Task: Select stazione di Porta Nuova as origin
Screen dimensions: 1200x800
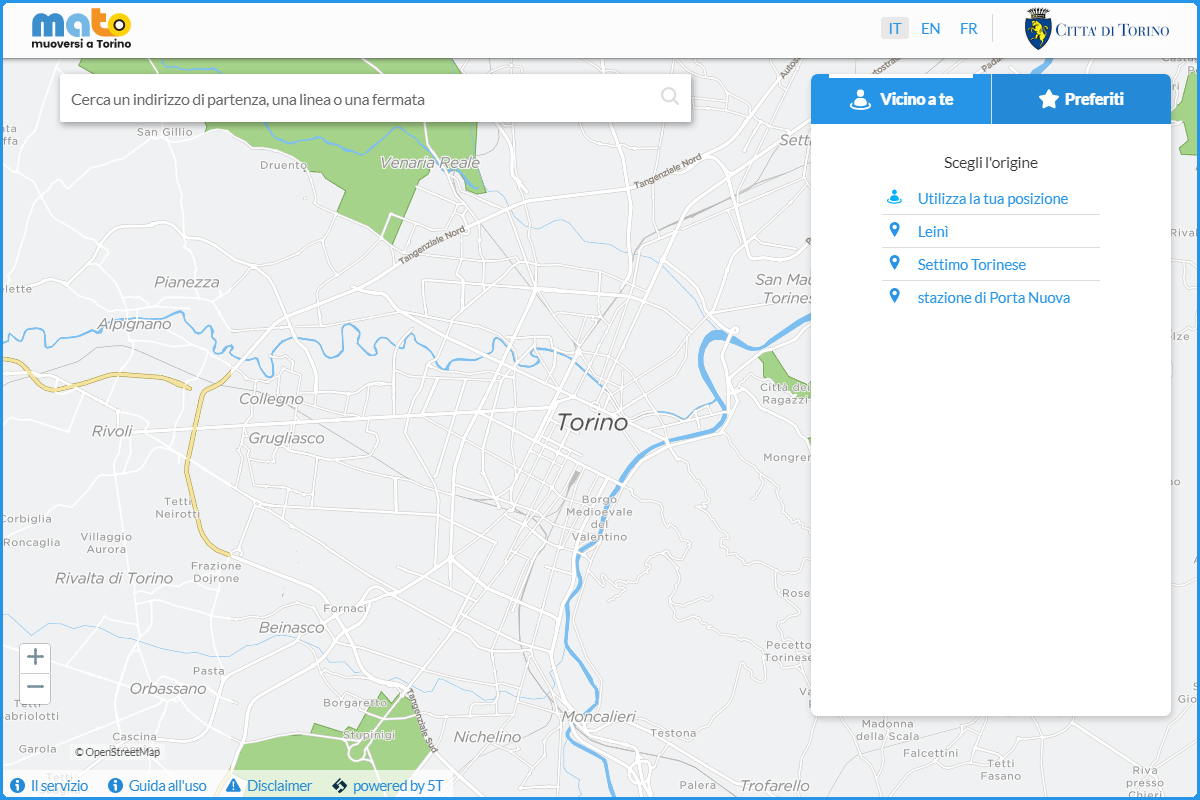Action: click(994, 298)
